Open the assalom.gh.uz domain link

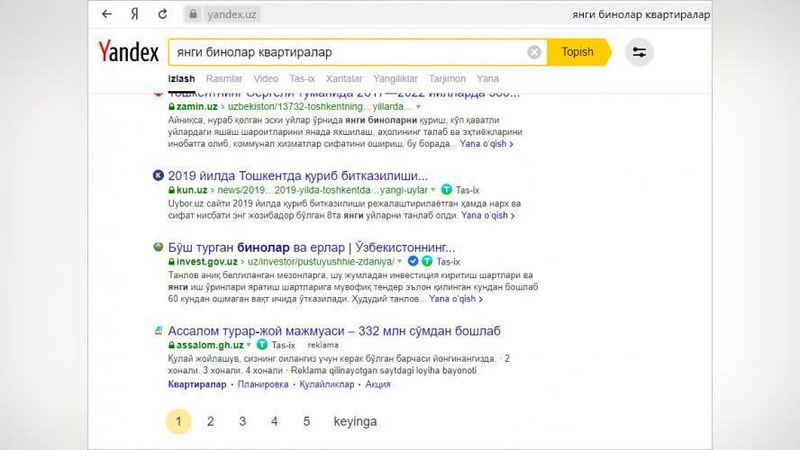click(x=210, y=345)
